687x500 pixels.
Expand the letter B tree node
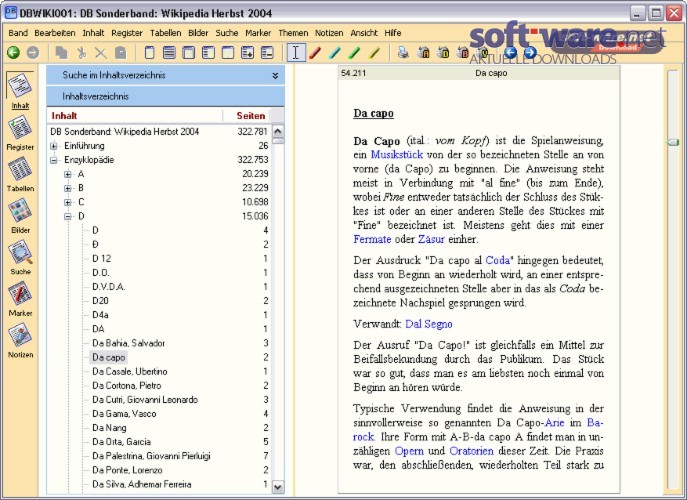67,188
